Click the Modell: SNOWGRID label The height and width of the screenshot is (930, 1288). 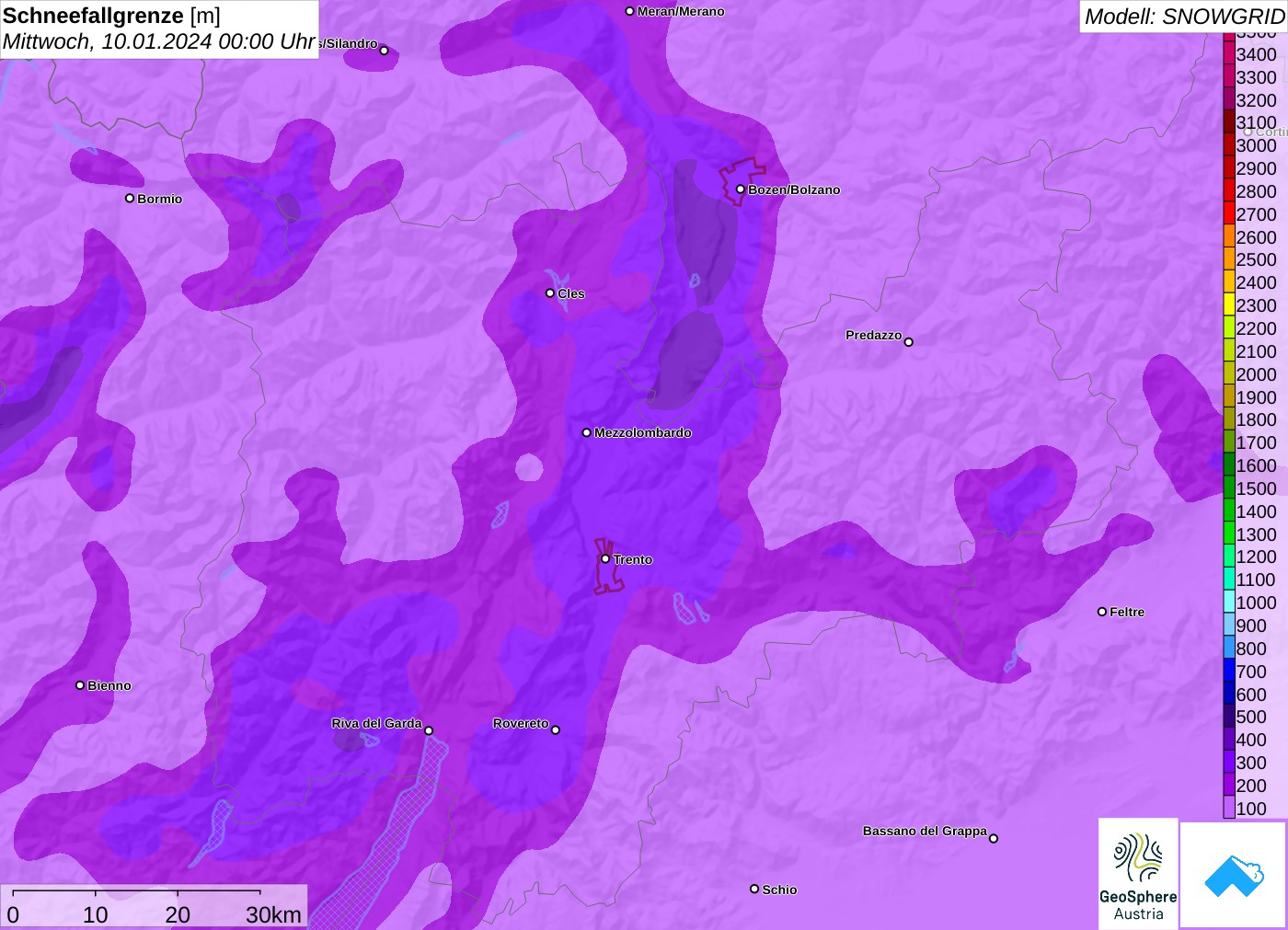[1184, 17]
